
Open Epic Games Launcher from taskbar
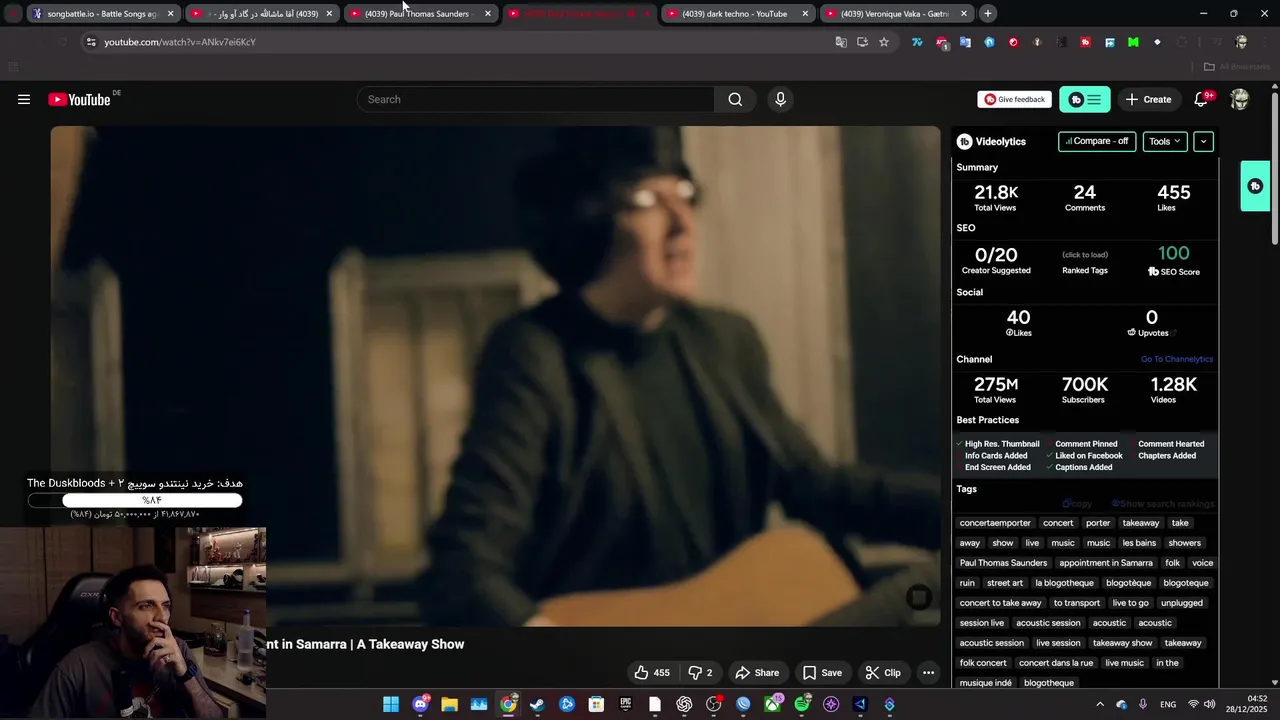click(625, 704)
